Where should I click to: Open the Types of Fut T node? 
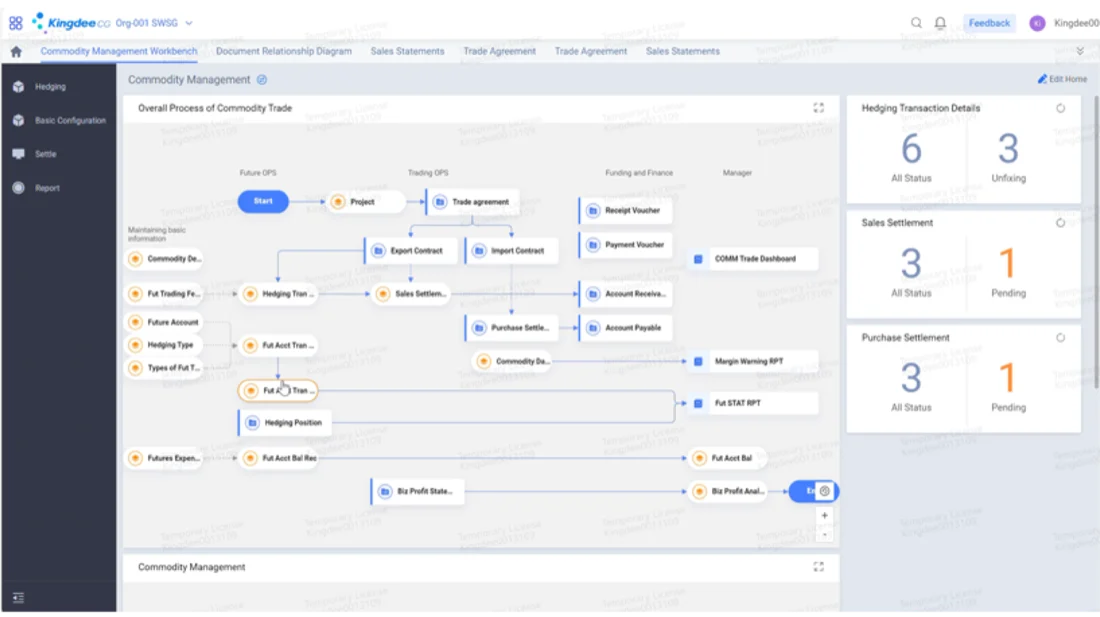click(165, 367)
